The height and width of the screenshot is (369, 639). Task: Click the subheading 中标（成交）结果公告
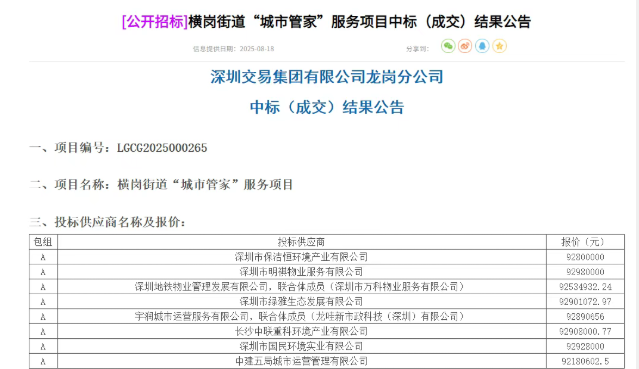coord(327,107)
